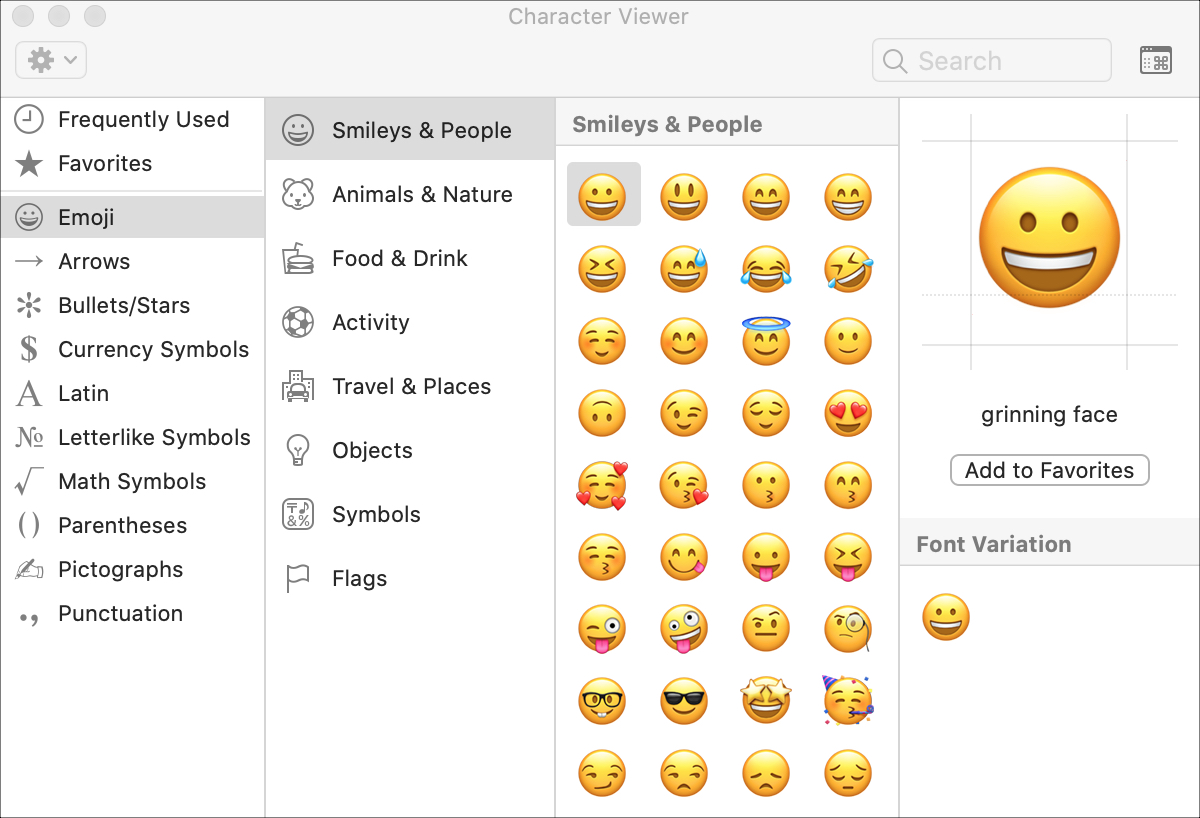The width and height of the screenshot is (1200, 818).
Task: Open the gear action menu dropdown
Action: pyautogui.click(x=51, y=60)
